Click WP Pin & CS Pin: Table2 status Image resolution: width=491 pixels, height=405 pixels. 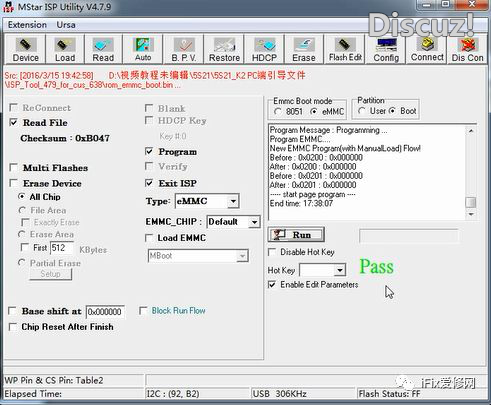73,380
